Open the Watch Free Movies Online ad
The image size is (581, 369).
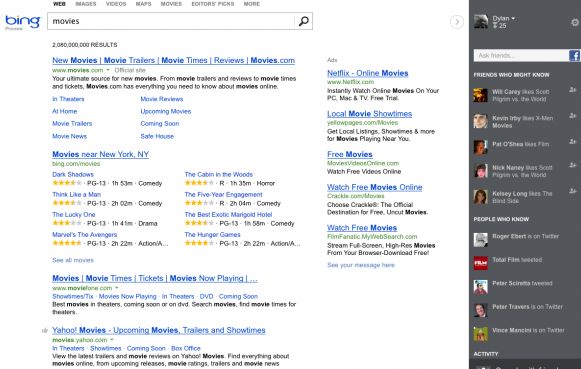375,187
